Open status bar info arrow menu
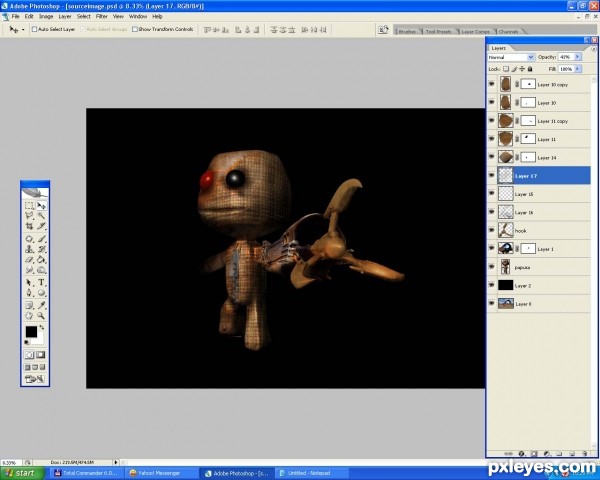Image resolution: width=600 pixels, height=480 pixels. (x=116, y=462)
